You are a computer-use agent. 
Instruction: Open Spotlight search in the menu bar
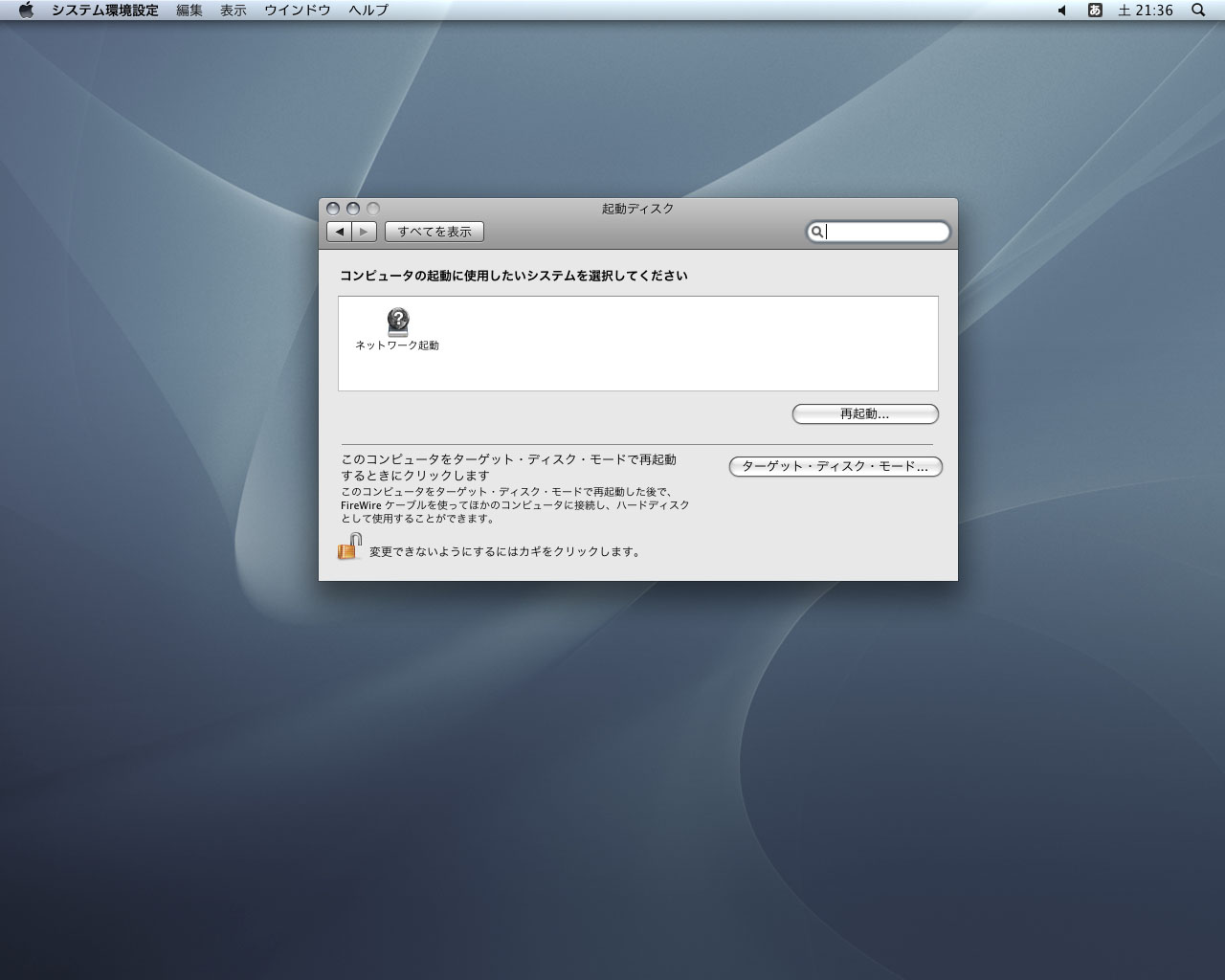pos(1198,11)
